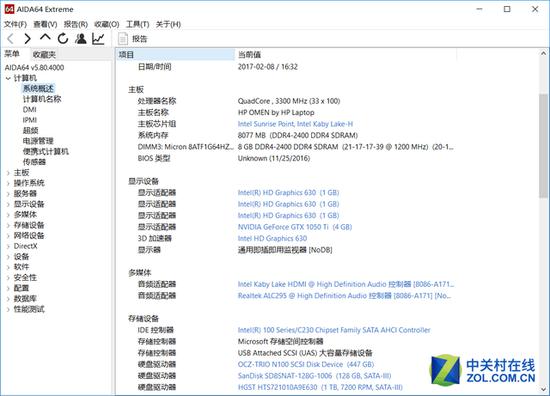Open the 工具(T) menu
Screen dimensions: 550x396
click(138, 24)
